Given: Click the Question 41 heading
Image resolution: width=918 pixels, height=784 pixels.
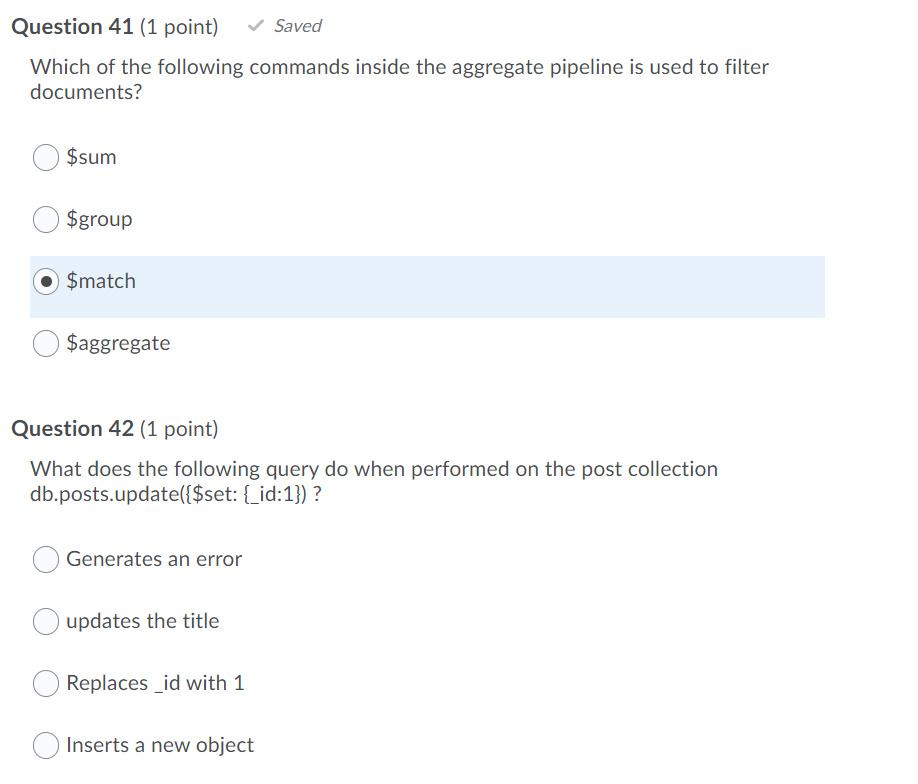Looking at the screenshot, I should [x=70, y=27].
